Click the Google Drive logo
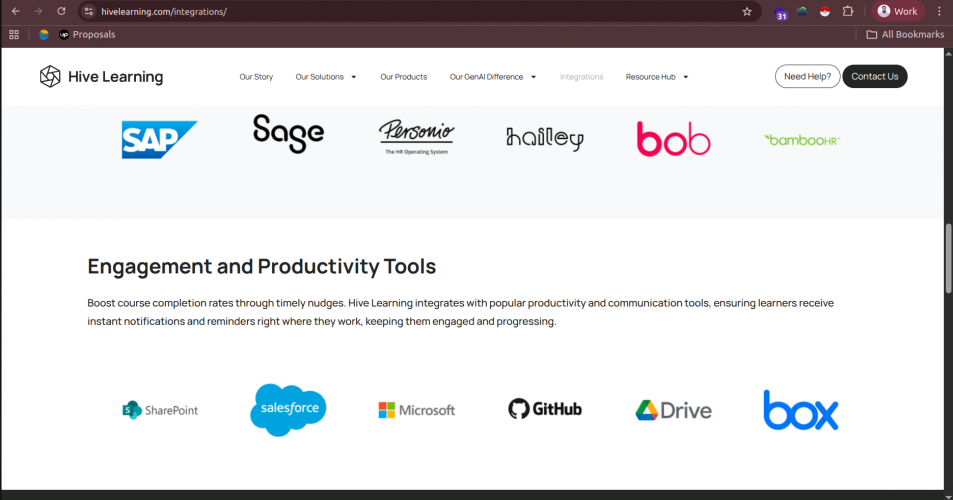The width and height of the screenshot is (953, 500). coord(673,411)
